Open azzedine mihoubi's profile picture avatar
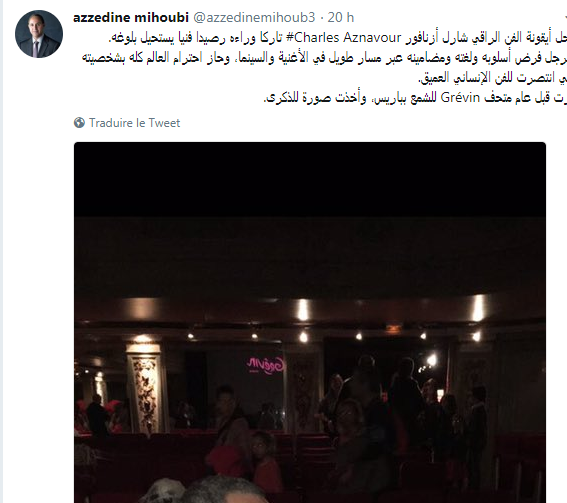This screenshot has height=503, width=567. click(x=39, y=34)
